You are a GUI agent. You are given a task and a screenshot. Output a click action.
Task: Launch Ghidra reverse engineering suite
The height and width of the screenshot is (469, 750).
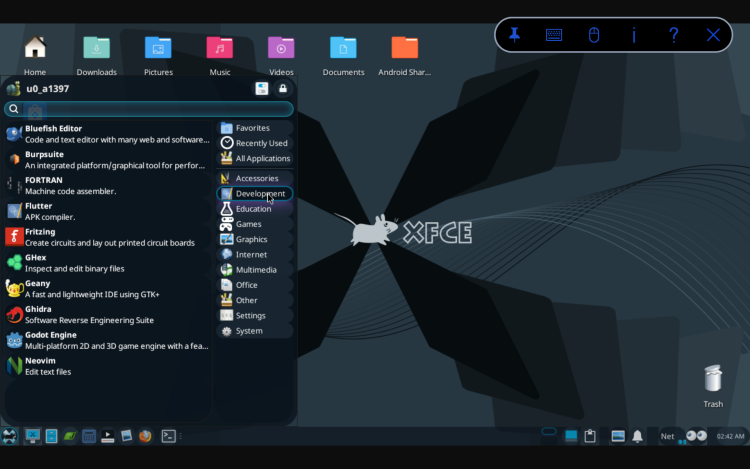pos(108,315)
